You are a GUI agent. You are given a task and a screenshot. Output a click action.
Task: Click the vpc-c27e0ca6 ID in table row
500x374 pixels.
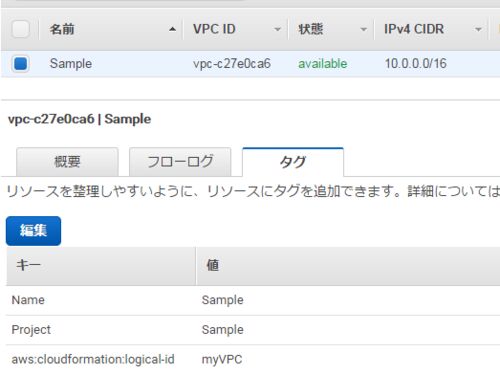click(x=232, y=63)
